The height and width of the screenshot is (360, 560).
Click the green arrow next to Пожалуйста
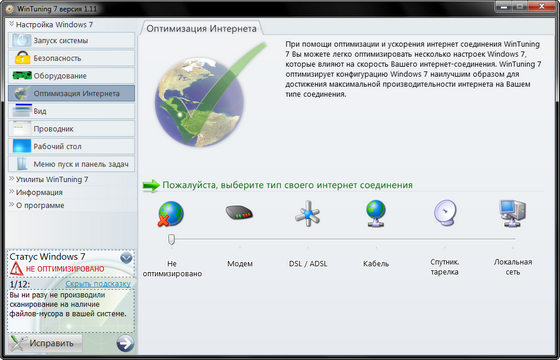pos(151,185)
